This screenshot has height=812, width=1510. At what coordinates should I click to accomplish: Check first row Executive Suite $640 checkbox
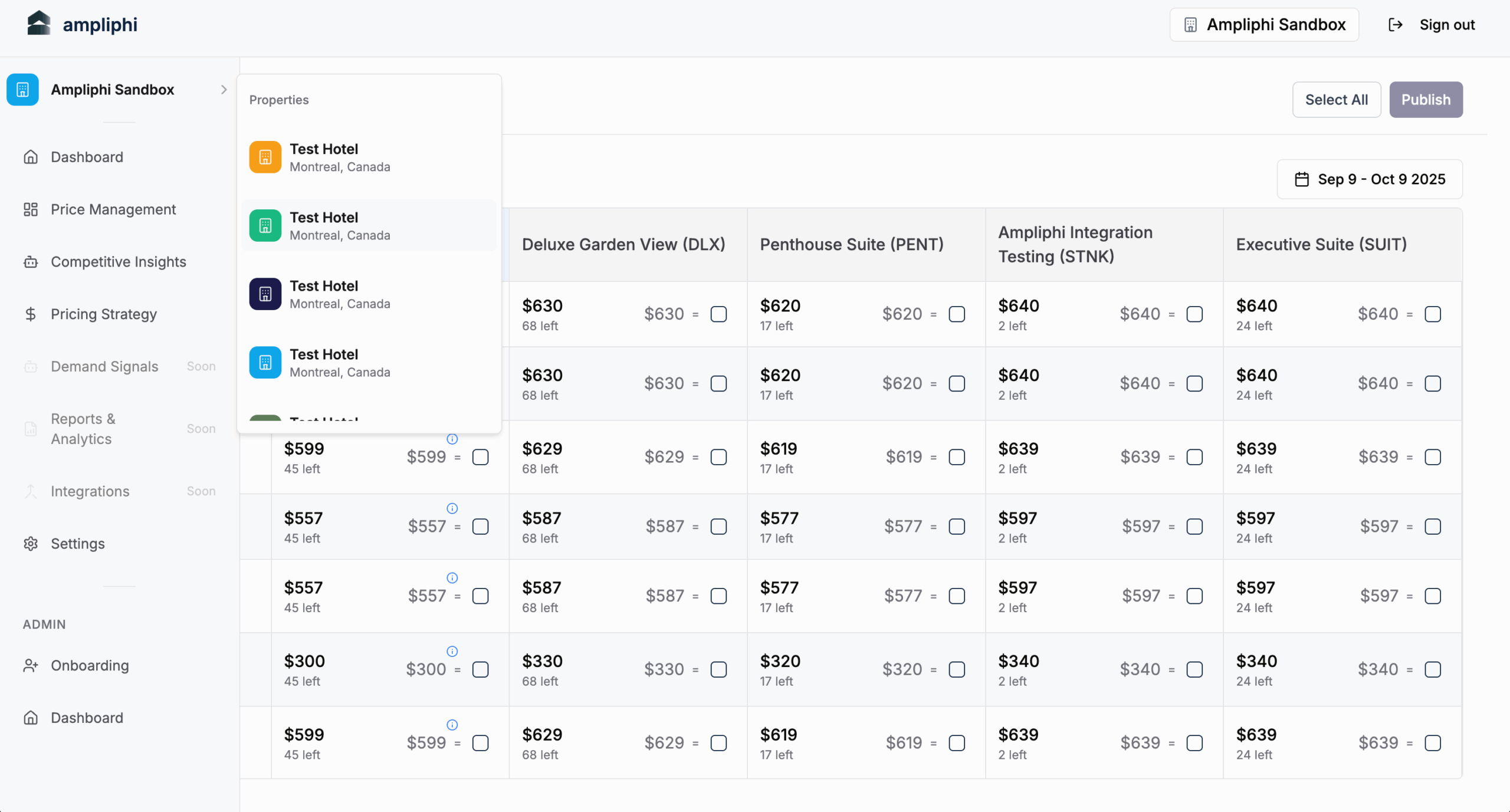pos(1433,314)
